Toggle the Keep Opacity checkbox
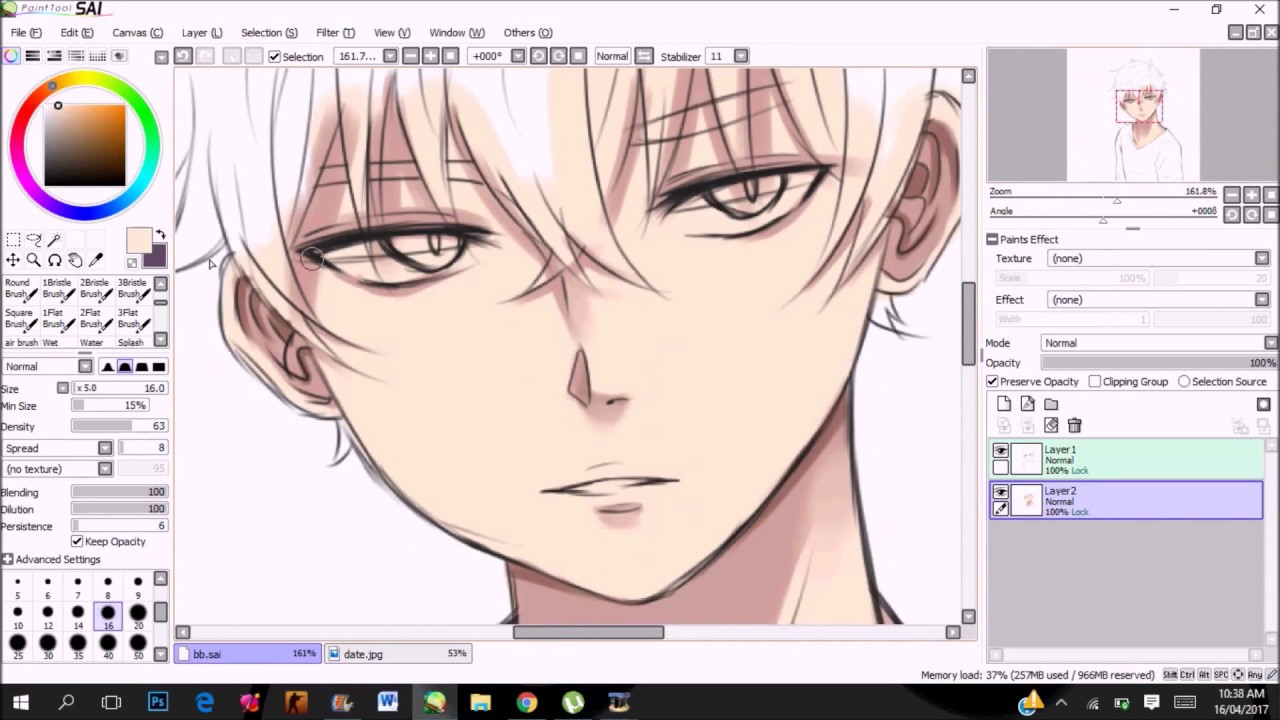The width and height of the screenshot is (1280, 720). point(77,541)
